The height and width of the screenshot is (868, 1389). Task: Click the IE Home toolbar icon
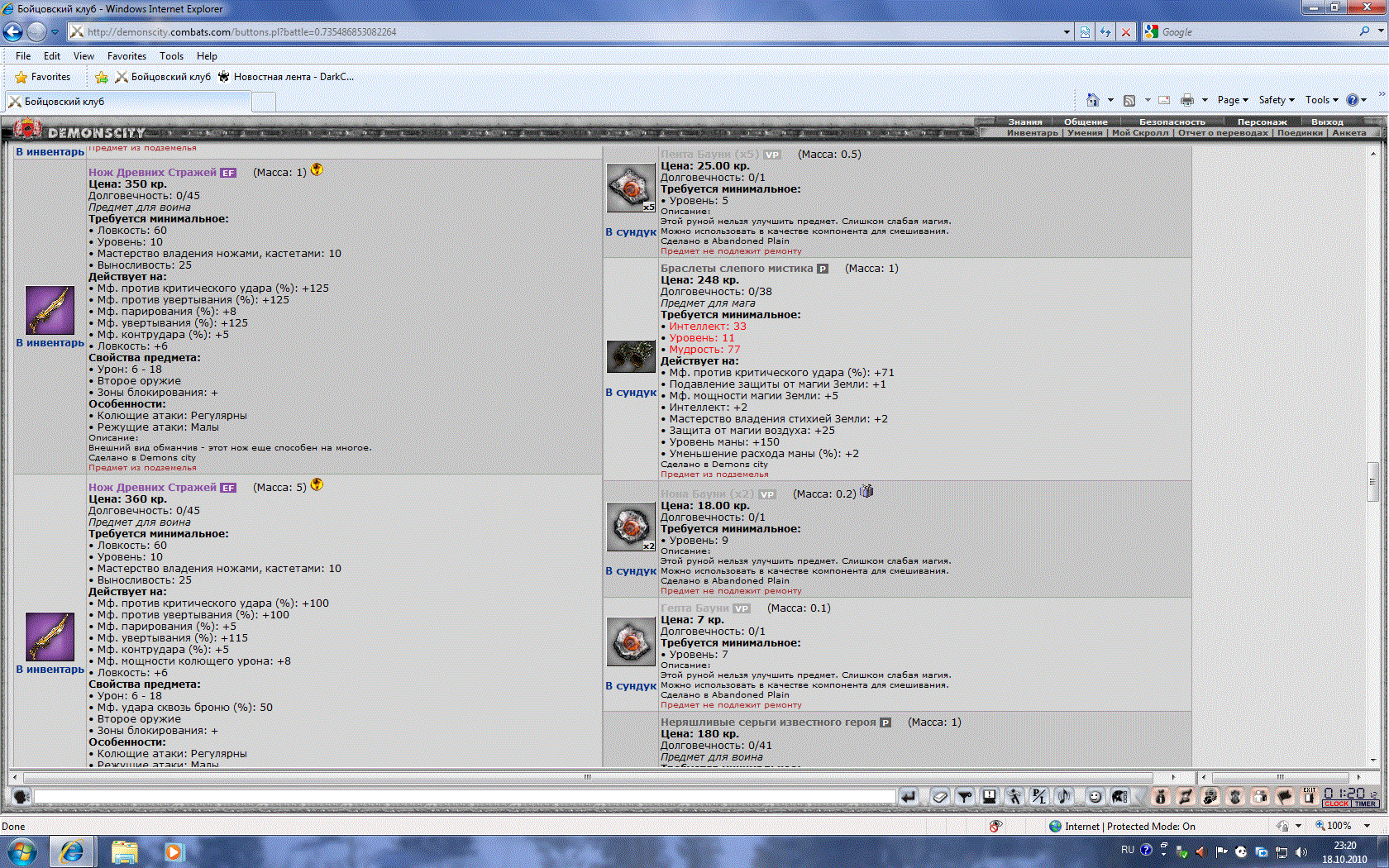(1093, 100)
